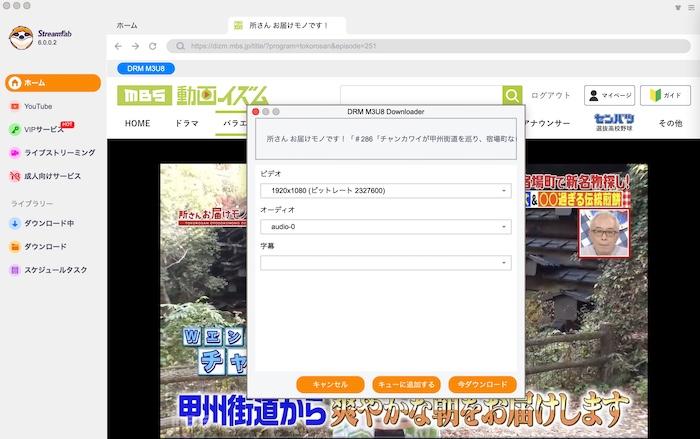Go forward with the browser arrow
The width and height of the screenshot is (700, 439).
coord(135,46)
